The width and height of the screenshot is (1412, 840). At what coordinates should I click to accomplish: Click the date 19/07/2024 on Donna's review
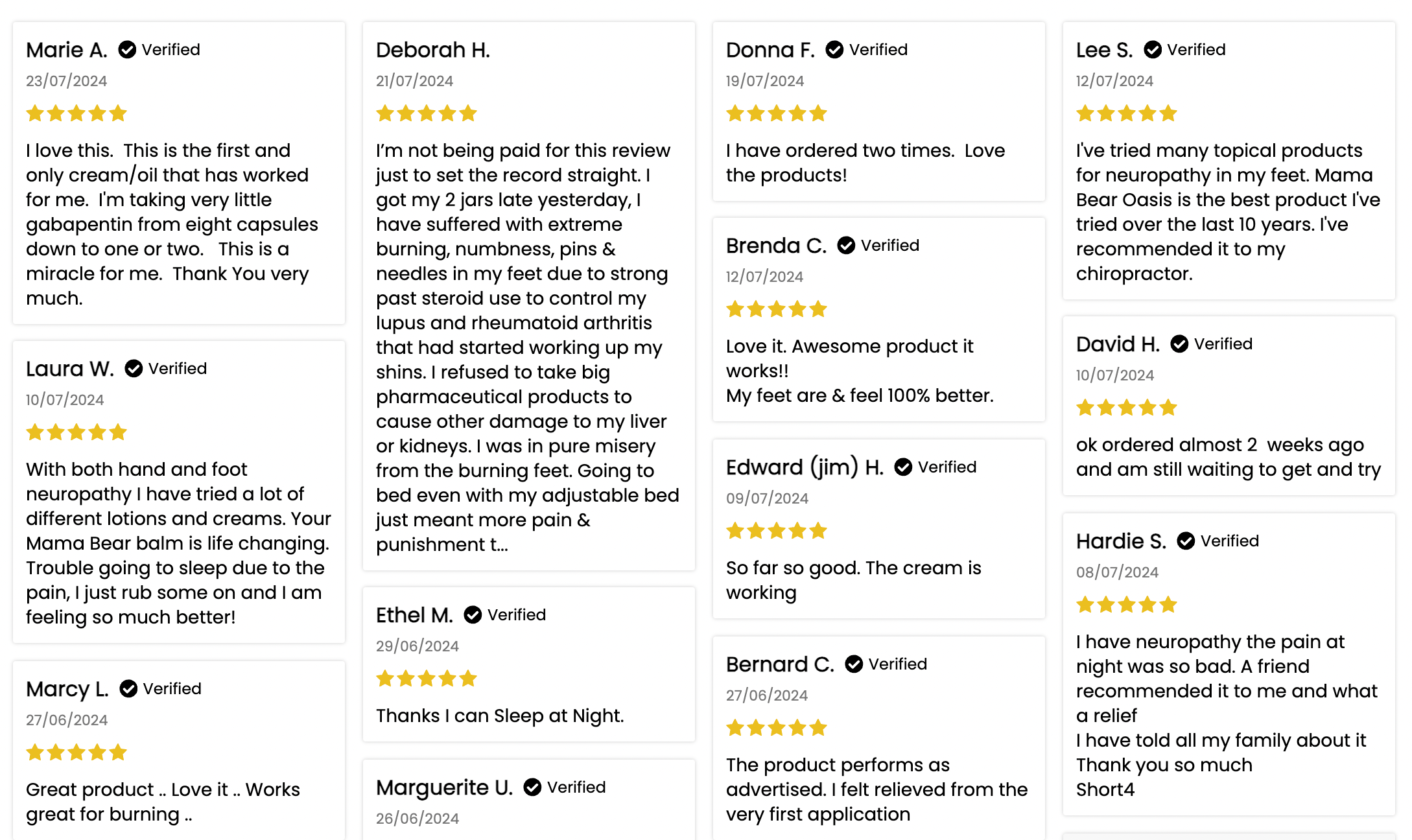[765, 81]
